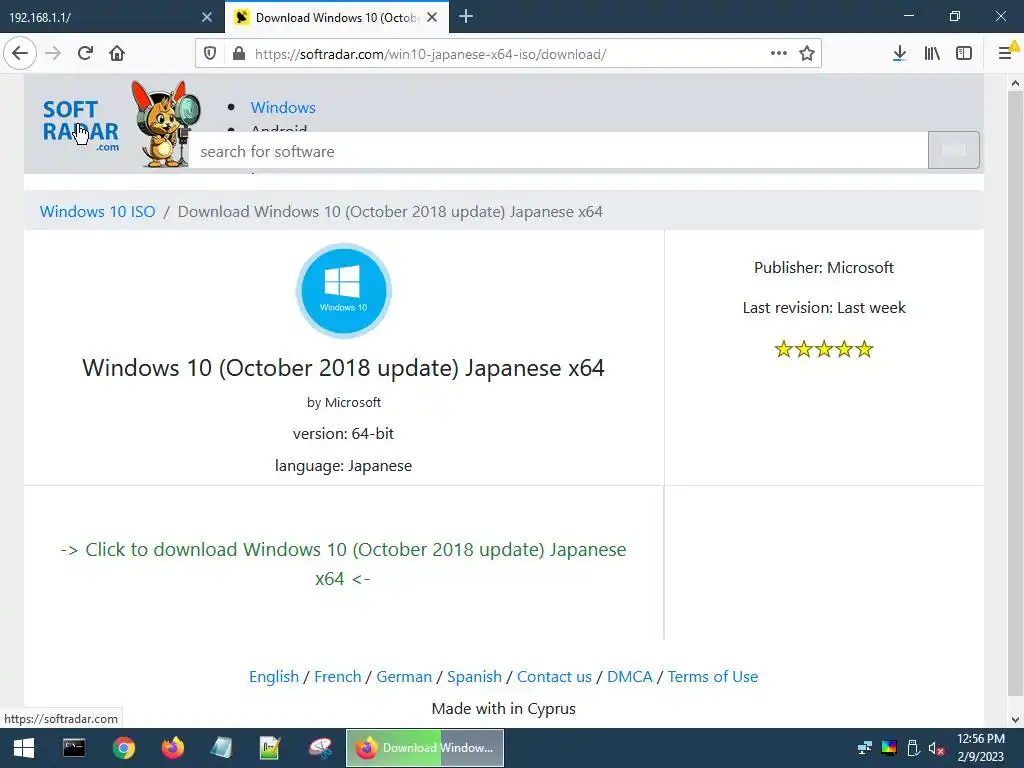The width and height of the screenshot is (1024, 768).
Task: Click the SoftRadar logo
Action: (x=81, y=125)
